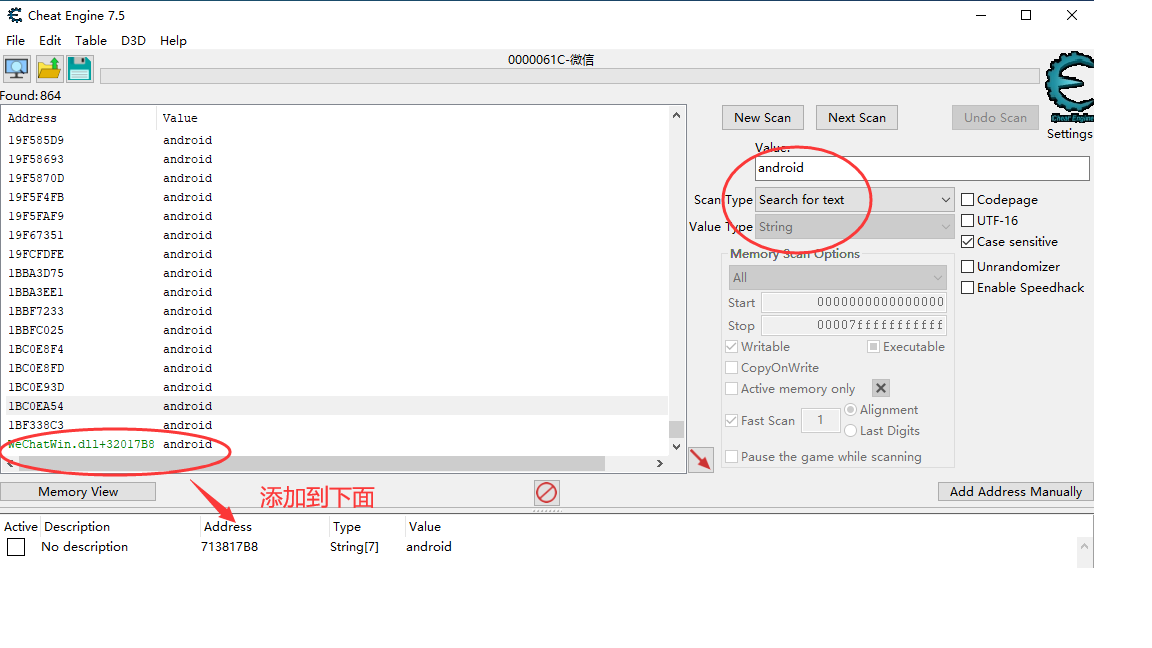This screenshot has width=1152, height=648.
Task: Click results list horizontal scrollbar thumb
Action: [312, 464]
